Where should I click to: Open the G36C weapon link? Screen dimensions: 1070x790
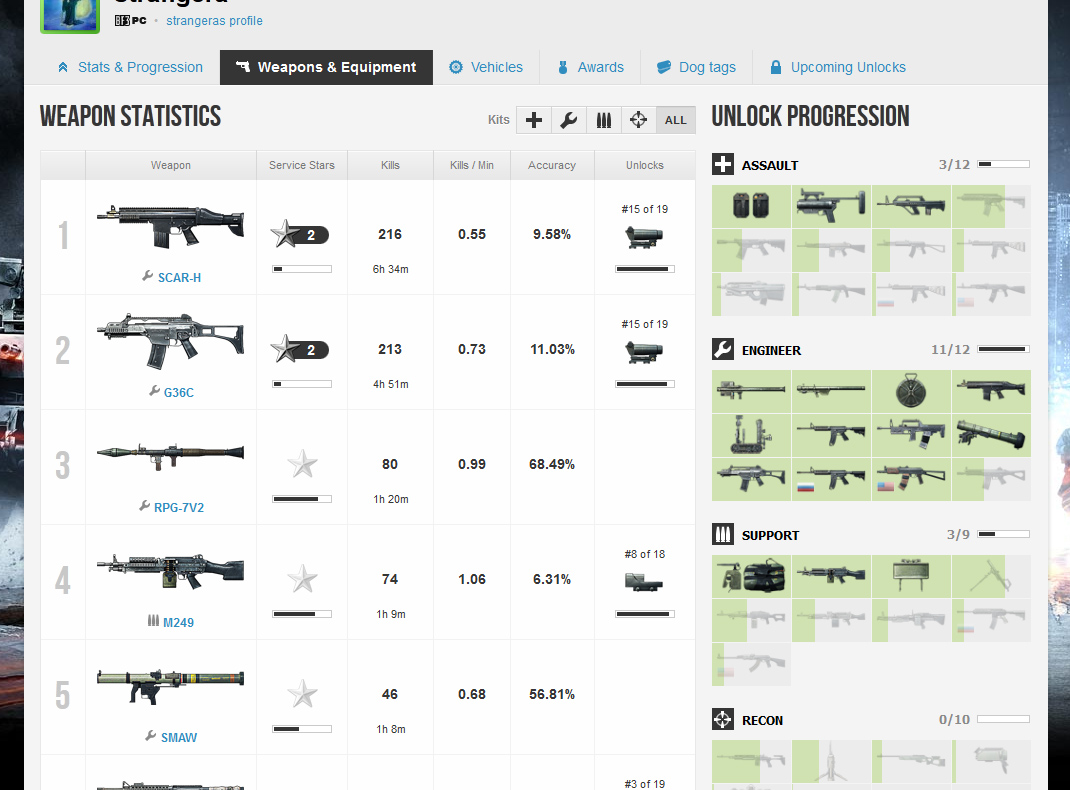click(x=178, y=392)
